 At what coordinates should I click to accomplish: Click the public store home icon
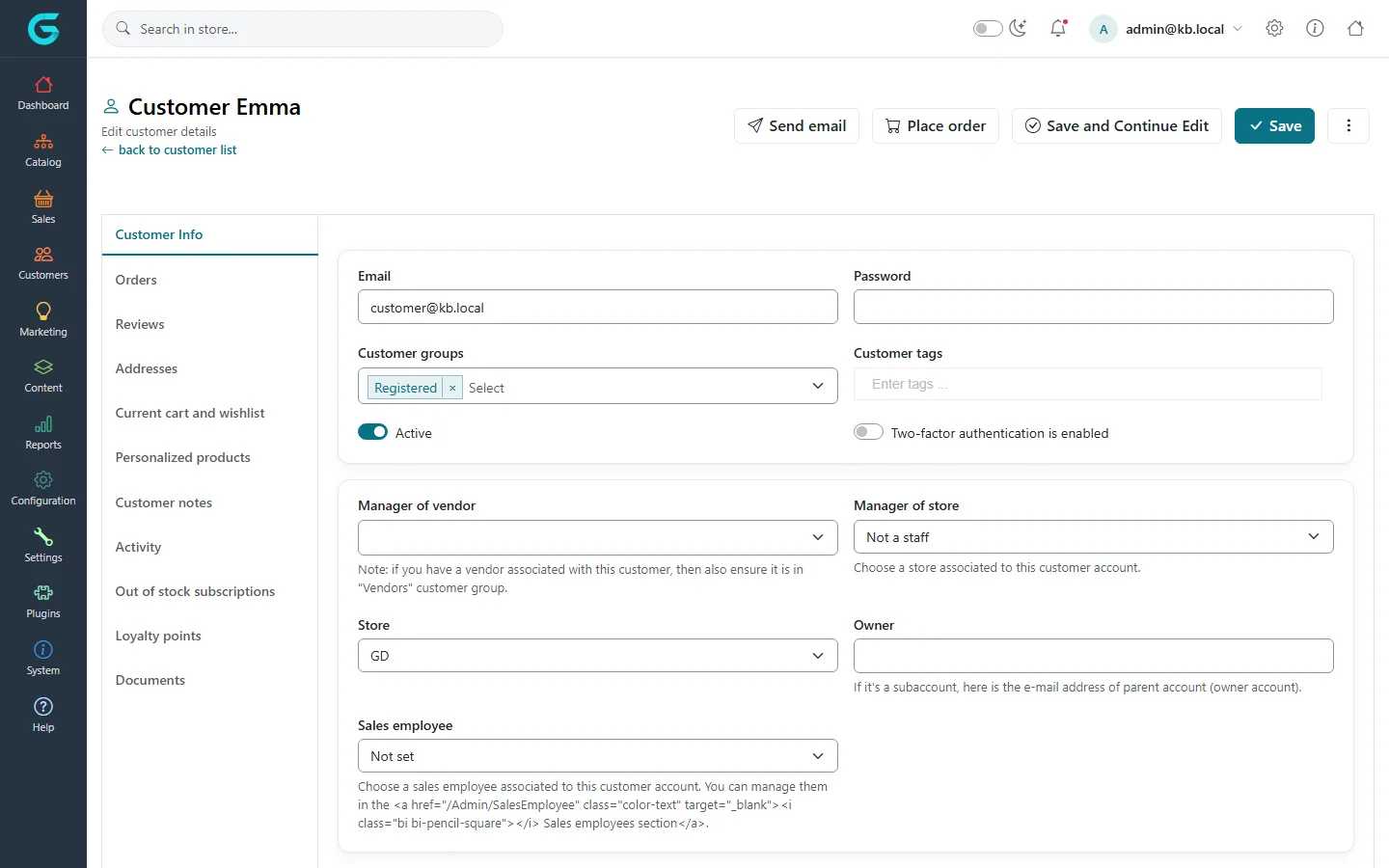[x=1355, y=29]
